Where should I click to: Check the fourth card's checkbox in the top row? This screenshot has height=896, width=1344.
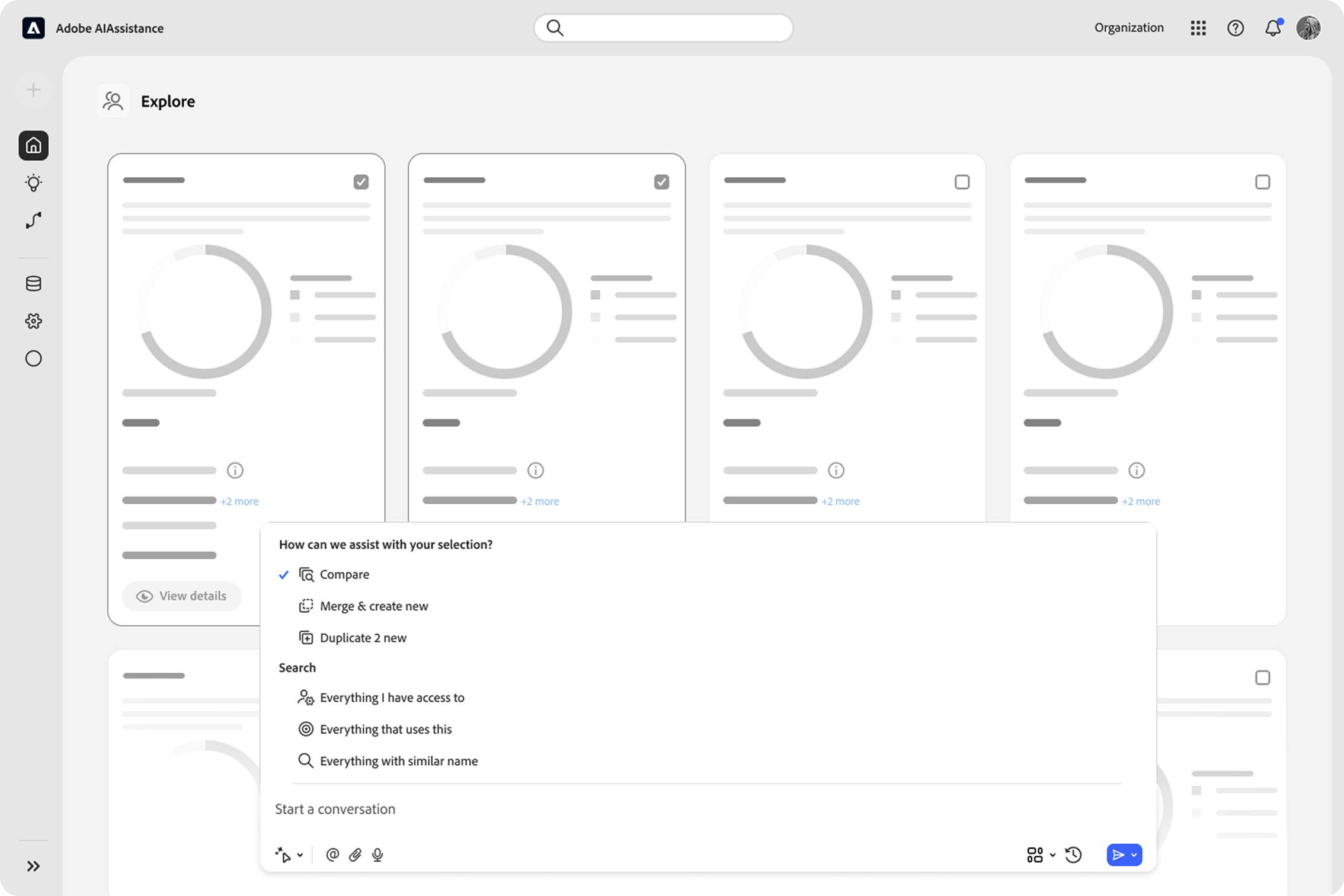(x=1262, y=182)
